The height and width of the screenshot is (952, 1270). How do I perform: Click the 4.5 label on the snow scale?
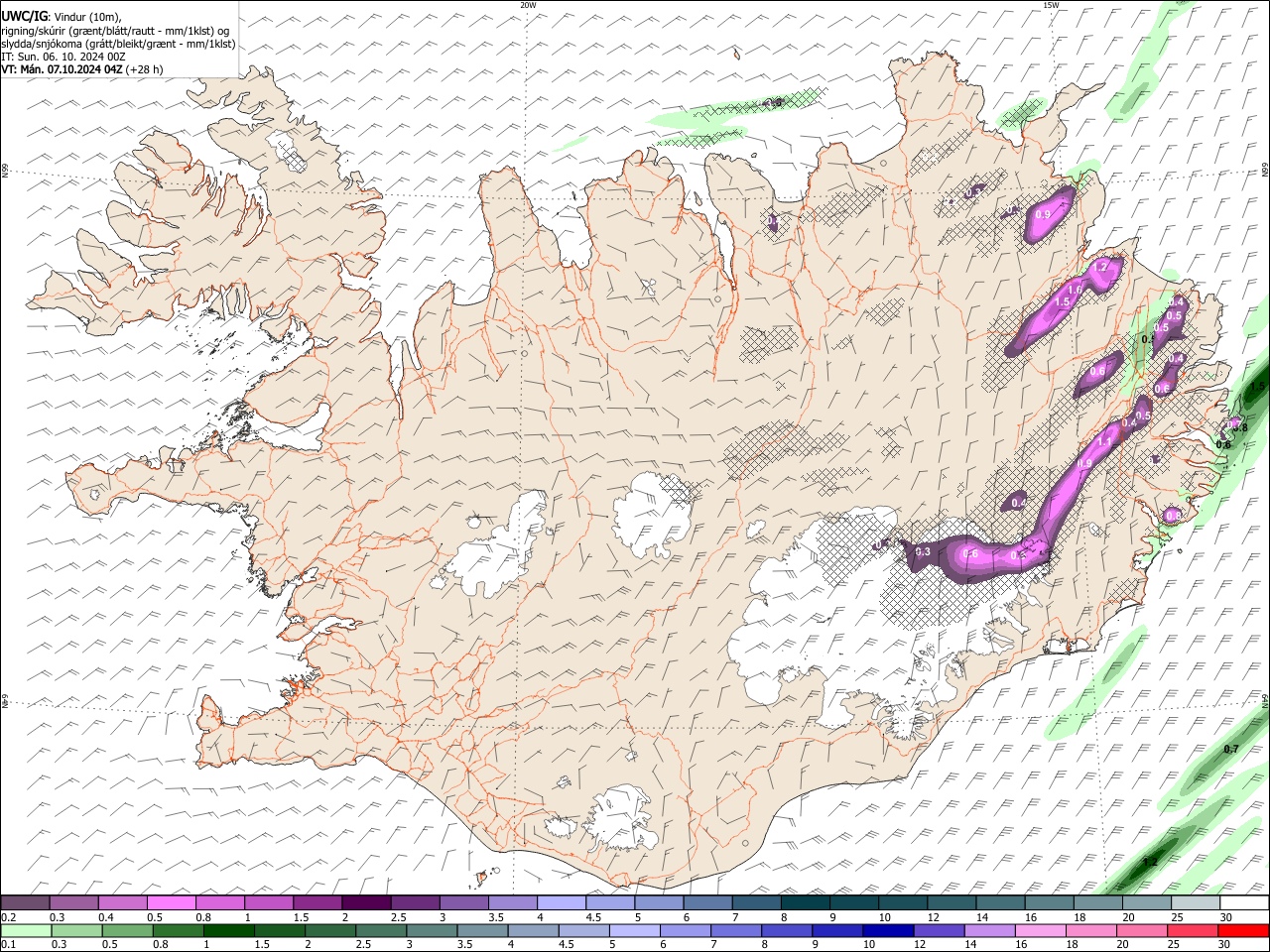point(595,917)
